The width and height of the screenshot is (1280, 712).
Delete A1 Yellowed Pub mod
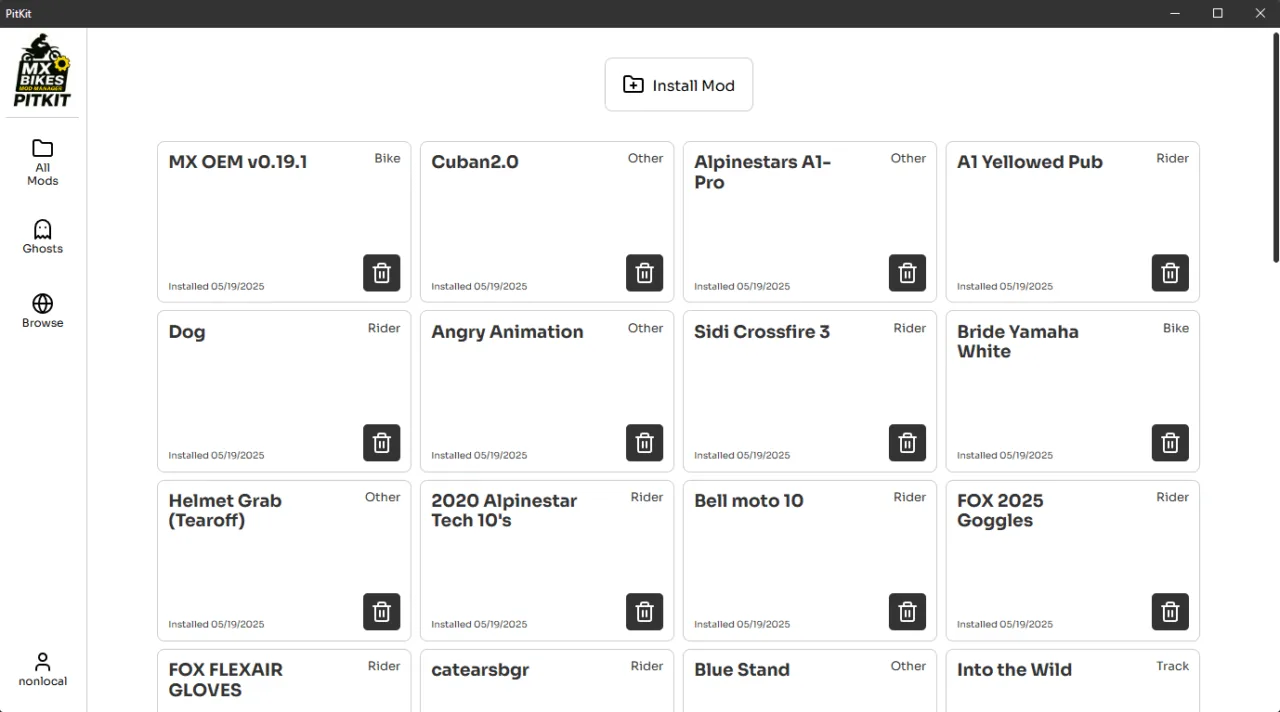pos(1170,273)
